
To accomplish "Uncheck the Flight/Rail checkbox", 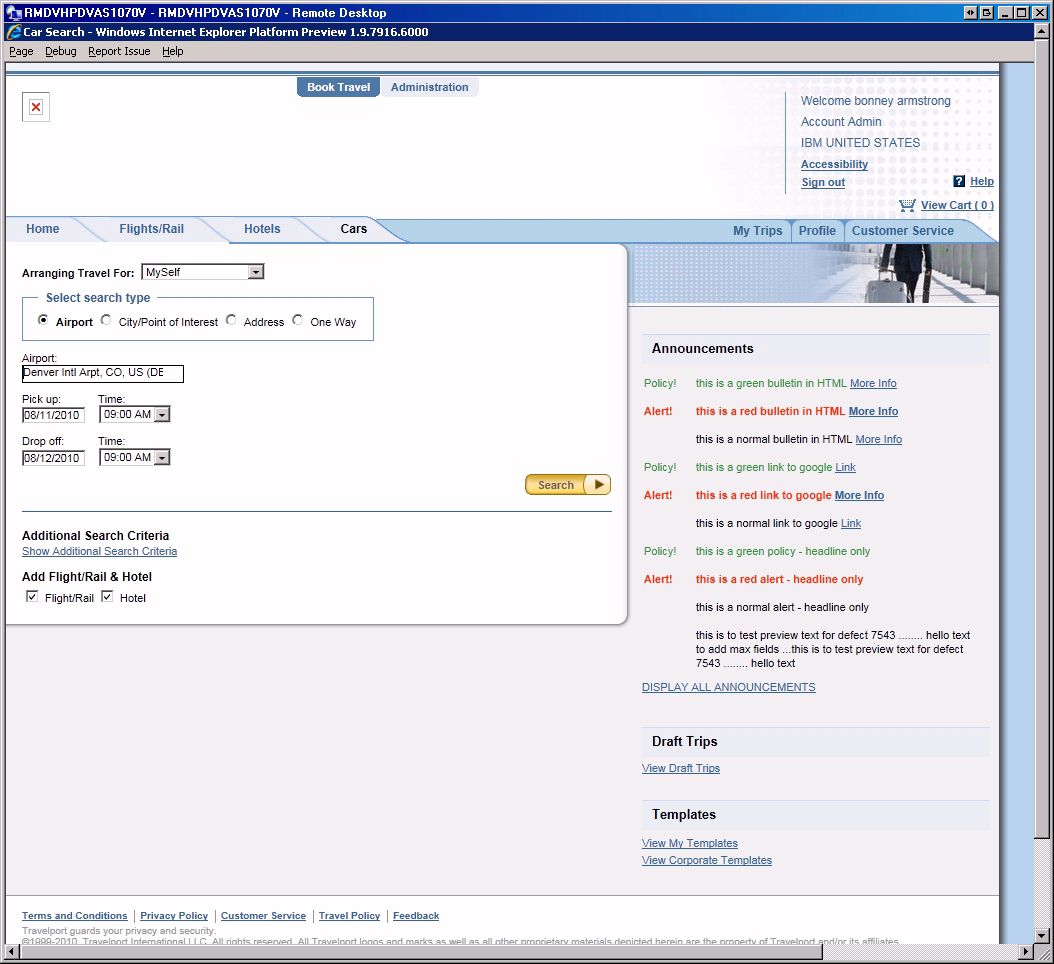I will [x=32, y=597].
